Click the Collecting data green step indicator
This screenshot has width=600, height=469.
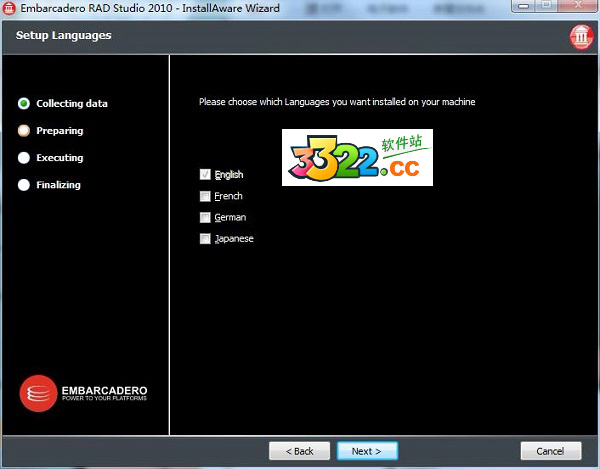(24, 103)
